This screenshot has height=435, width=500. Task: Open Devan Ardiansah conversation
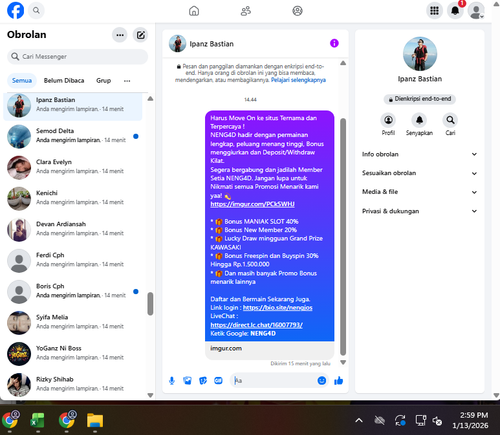tap(73, 230)
